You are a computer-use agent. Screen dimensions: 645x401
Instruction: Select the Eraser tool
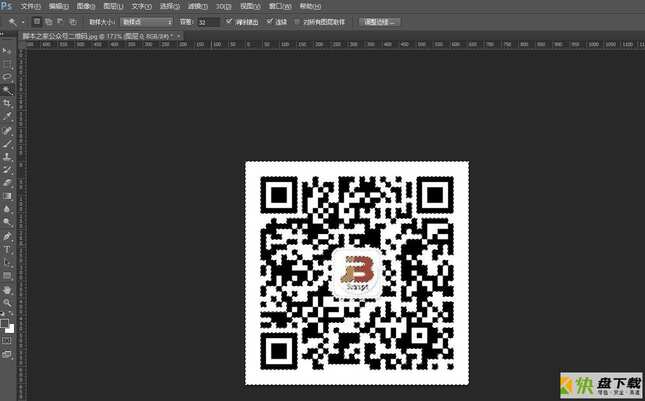[x=7, y=183]
